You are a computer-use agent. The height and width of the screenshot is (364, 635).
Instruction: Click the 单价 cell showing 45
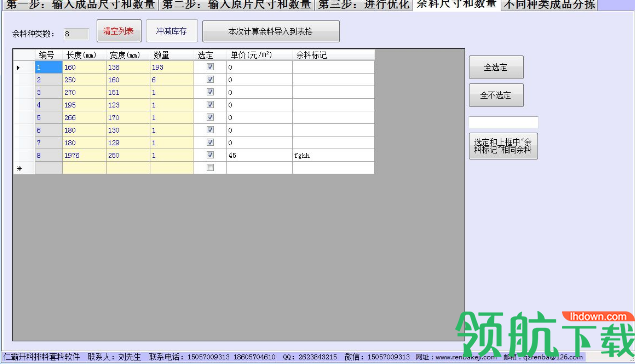click(259, 155)
